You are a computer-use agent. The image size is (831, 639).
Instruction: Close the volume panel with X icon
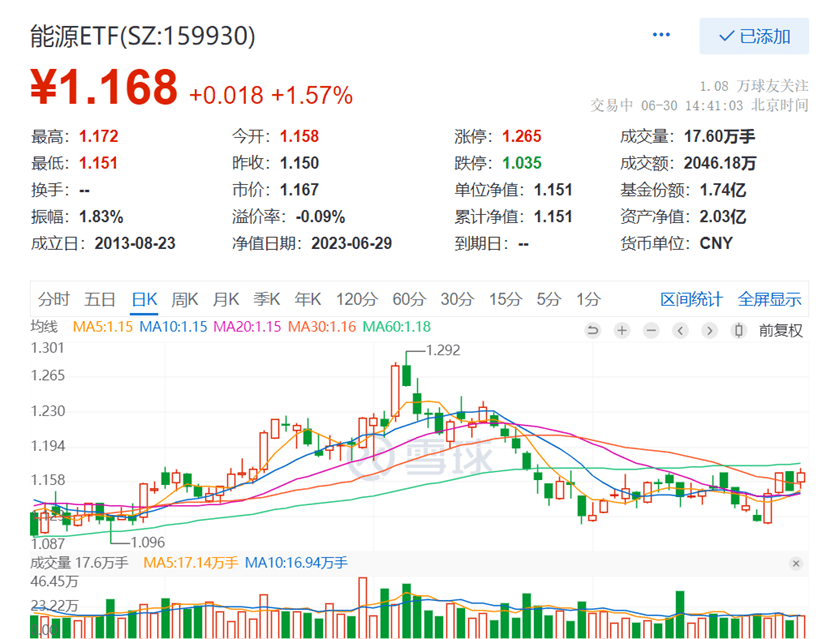click(x=795, y=563)
